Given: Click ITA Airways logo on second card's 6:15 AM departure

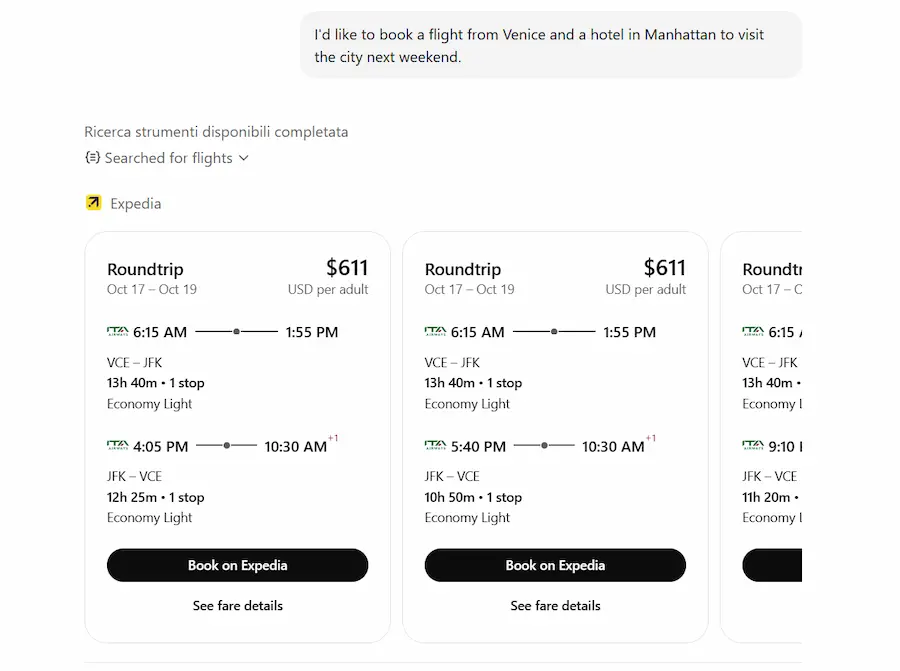Looking at the screenshot, I should pos(435,331).
